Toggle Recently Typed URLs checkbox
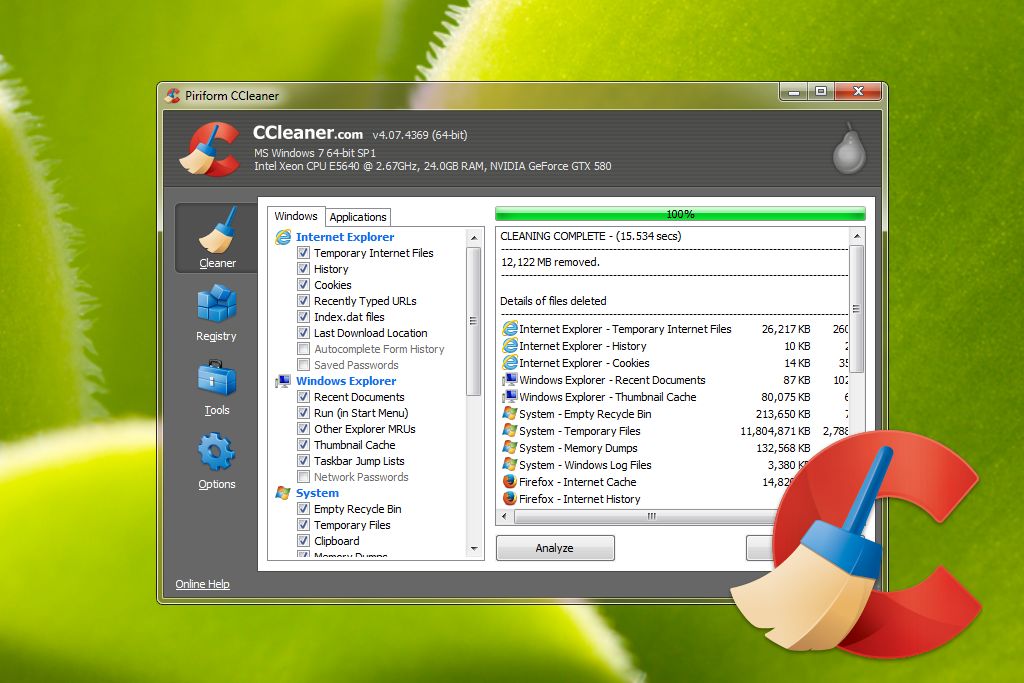Image resolution: width=1024 pixels, height=683 pixels. (303, 301)
